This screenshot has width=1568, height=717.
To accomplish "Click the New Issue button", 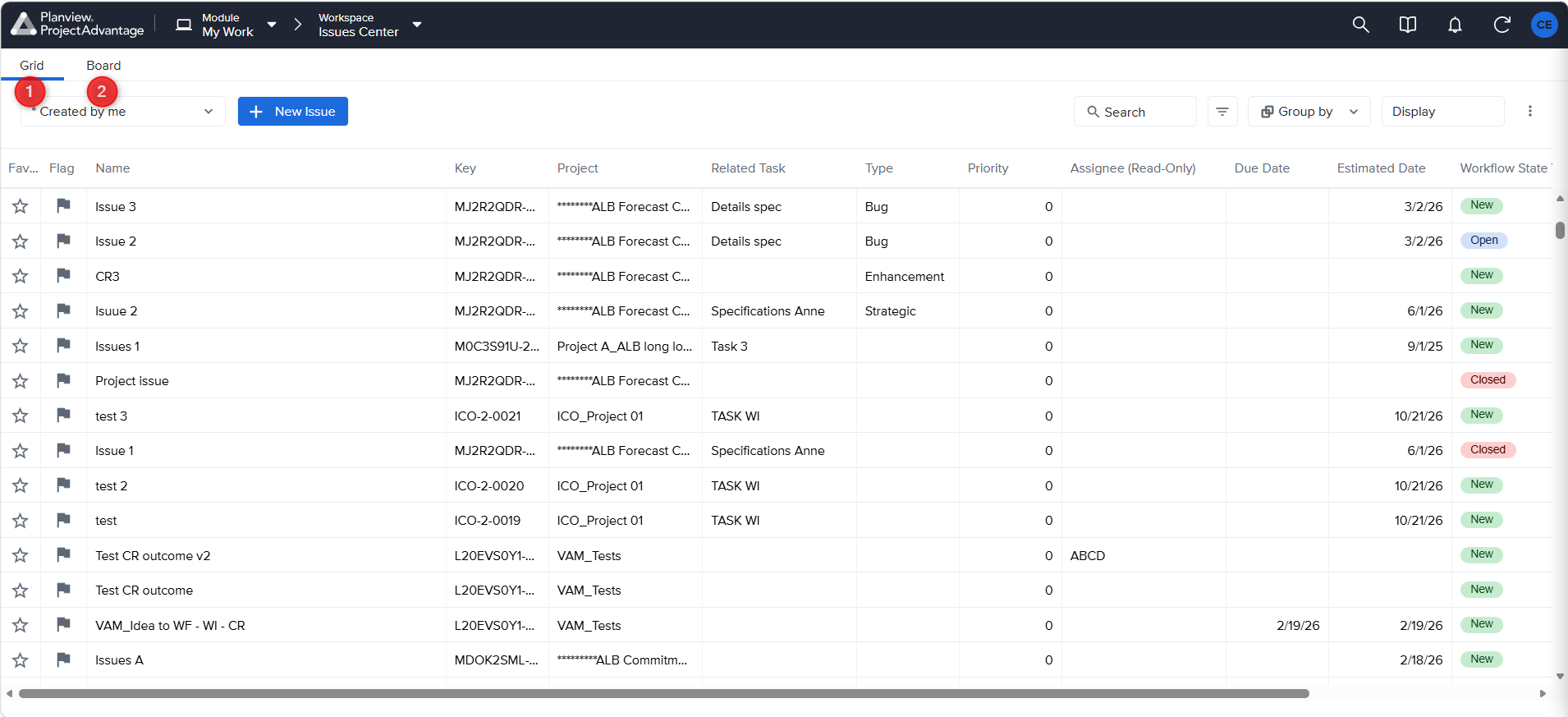I will click(x=293, y=112).
